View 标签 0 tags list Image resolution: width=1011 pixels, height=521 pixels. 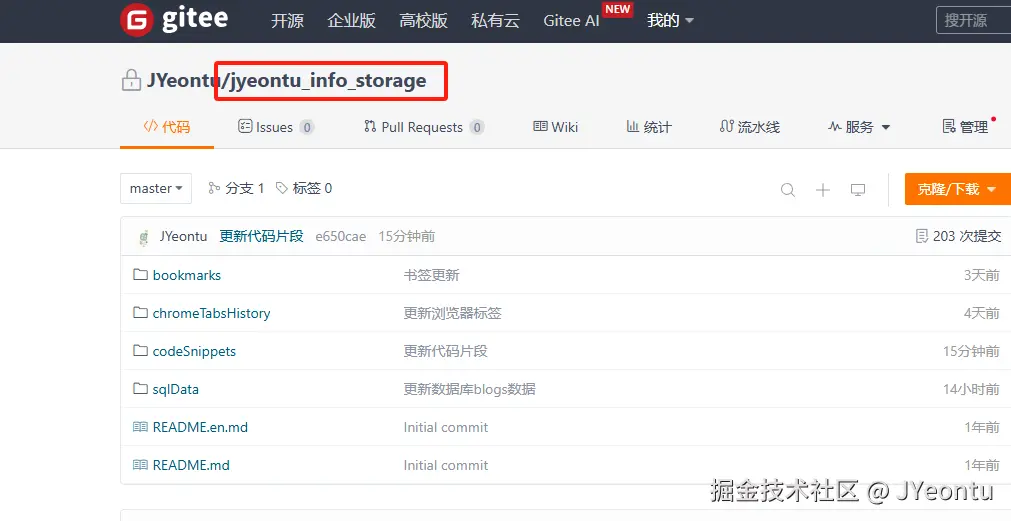pos(304,188)
